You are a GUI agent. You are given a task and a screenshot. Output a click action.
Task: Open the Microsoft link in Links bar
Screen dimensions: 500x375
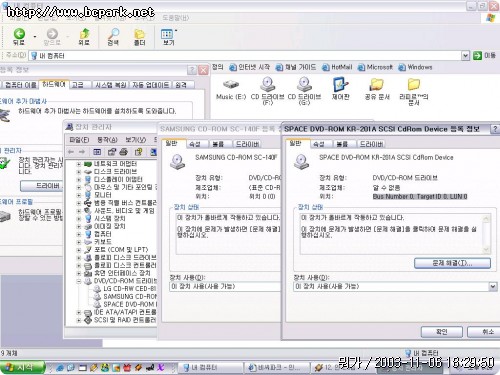tap(375, 67)
